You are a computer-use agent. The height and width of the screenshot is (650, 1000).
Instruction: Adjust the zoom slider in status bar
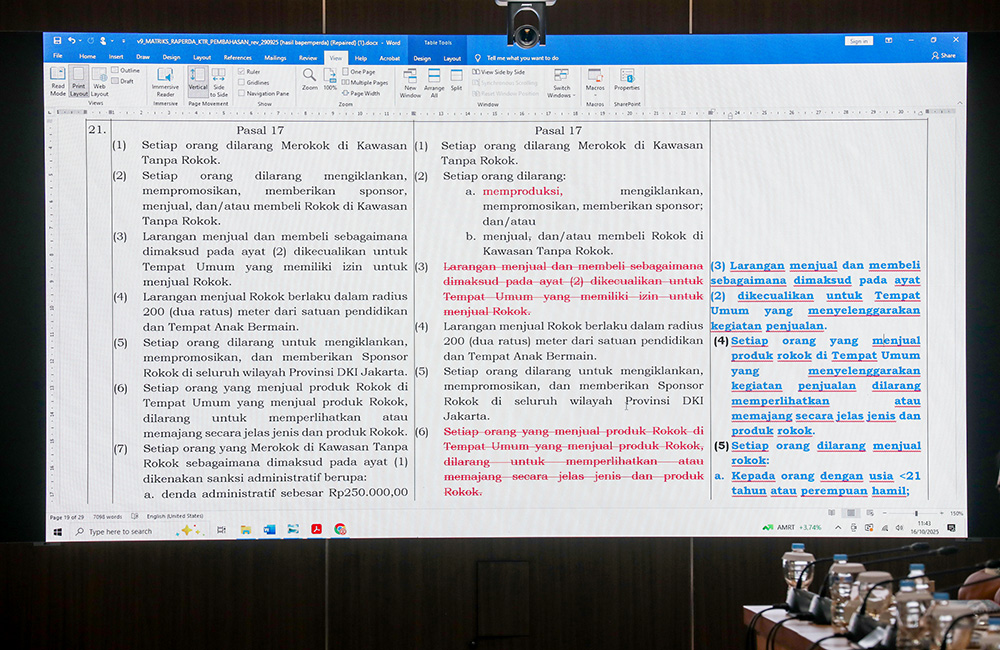914,513
